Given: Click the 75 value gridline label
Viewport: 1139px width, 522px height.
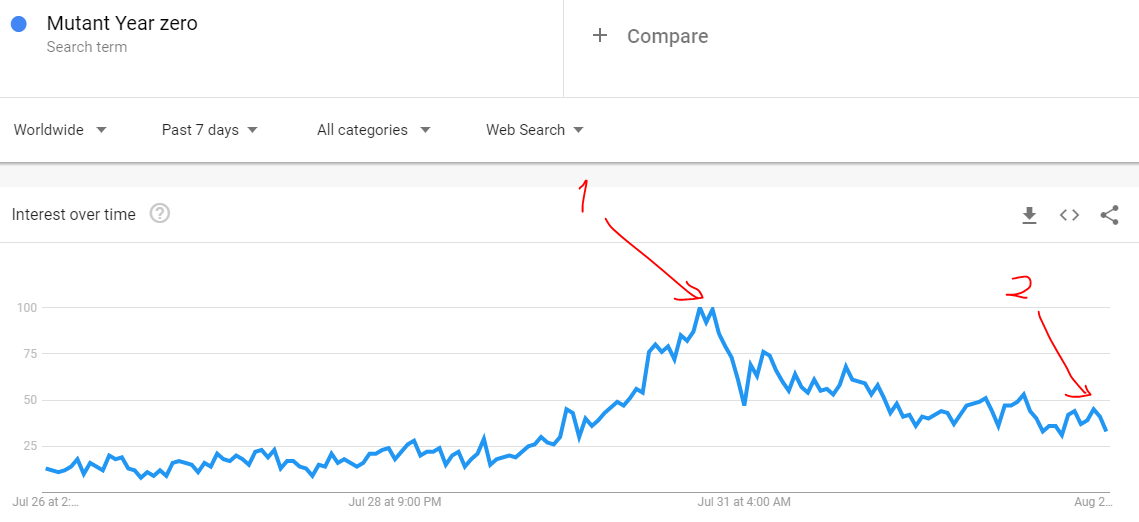Looking at the screenshot, I should 27,354.
